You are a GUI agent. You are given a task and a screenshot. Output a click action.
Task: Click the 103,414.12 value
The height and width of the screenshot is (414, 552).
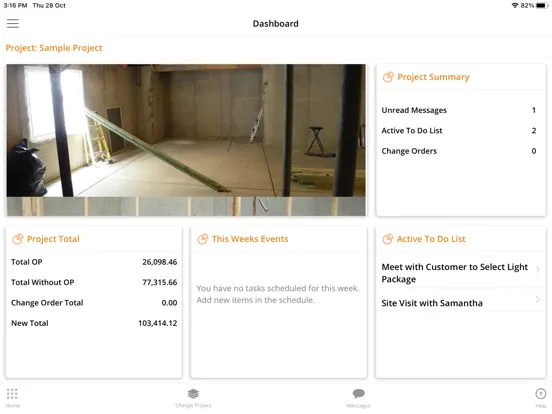pyautogui.click(x=158, y=323)
